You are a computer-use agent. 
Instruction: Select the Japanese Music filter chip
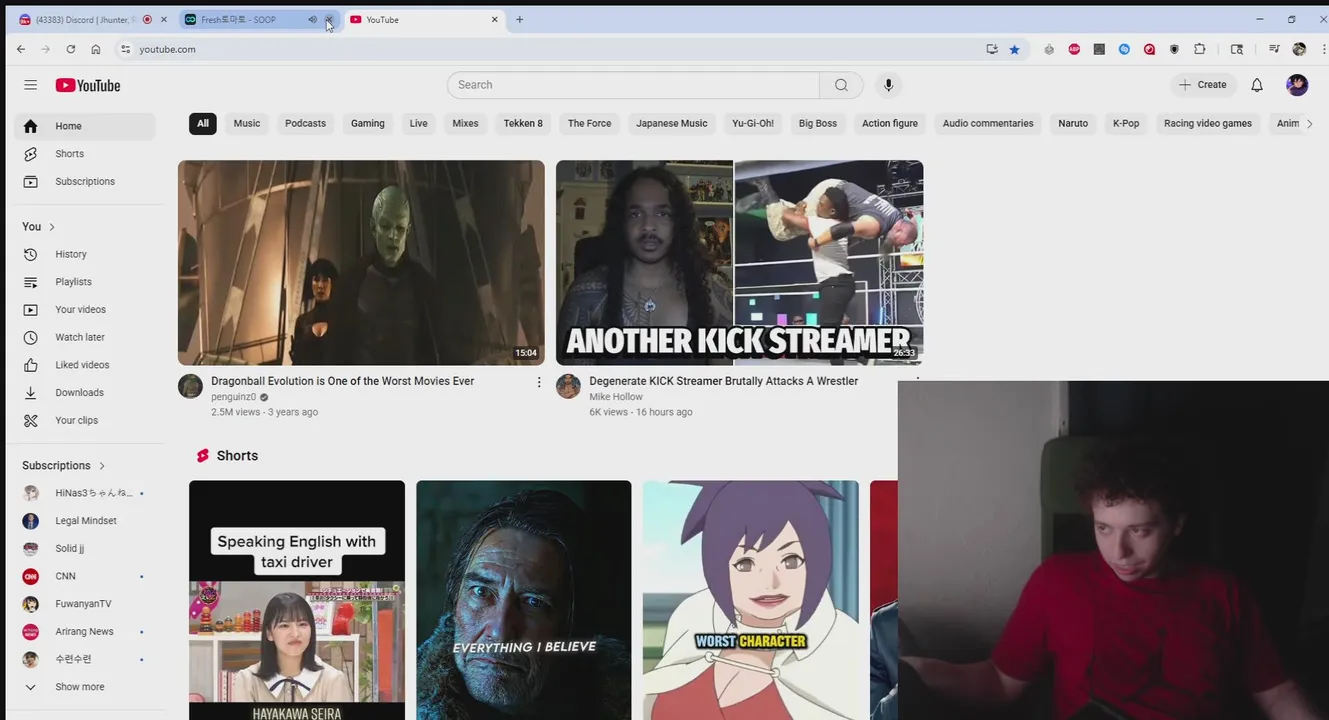click(672, 123)
